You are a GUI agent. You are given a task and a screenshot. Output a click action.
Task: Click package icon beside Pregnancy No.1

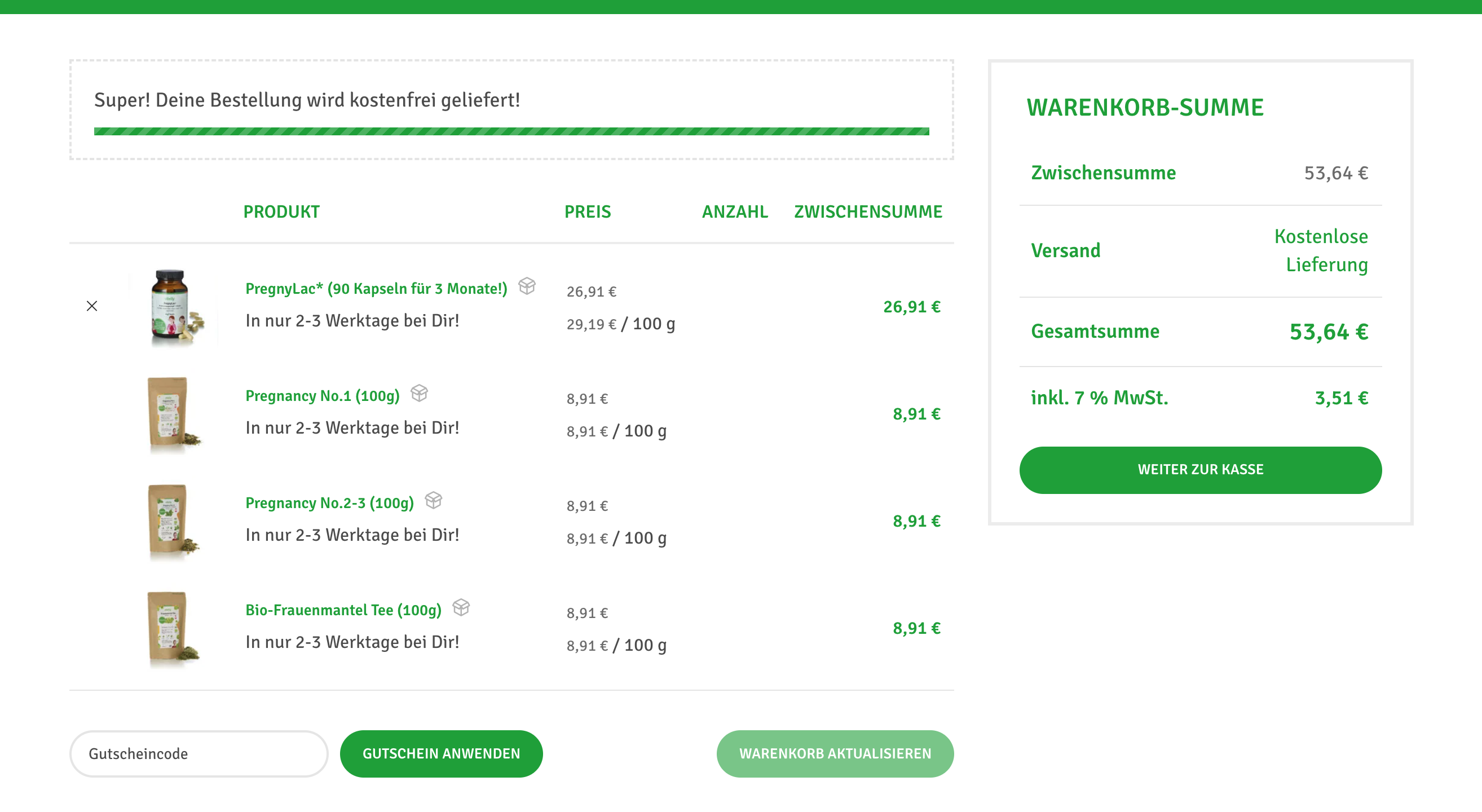(419, 394)
